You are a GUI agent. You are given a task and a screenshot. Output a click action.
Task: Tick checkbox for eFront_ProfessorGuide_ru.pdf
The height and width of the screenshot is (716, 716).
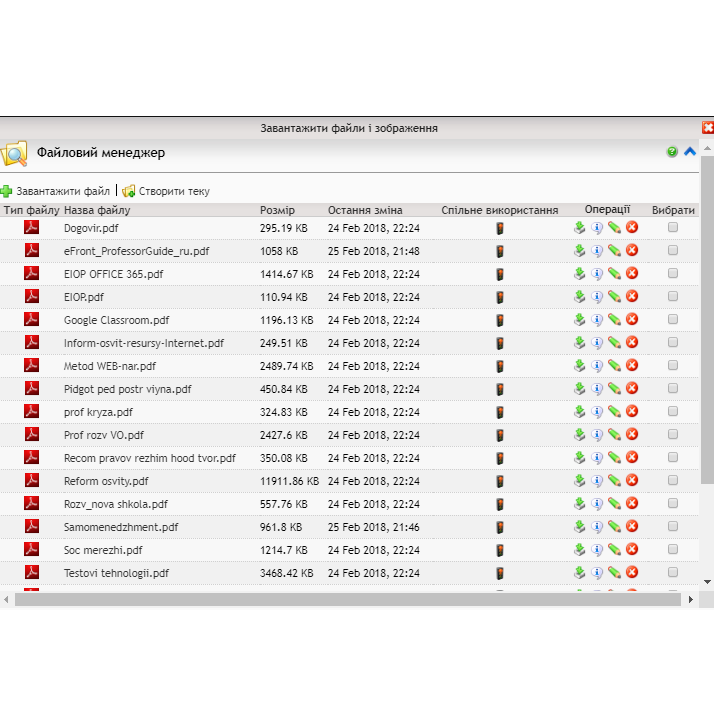pyautogui.click(x=673, y=250)
